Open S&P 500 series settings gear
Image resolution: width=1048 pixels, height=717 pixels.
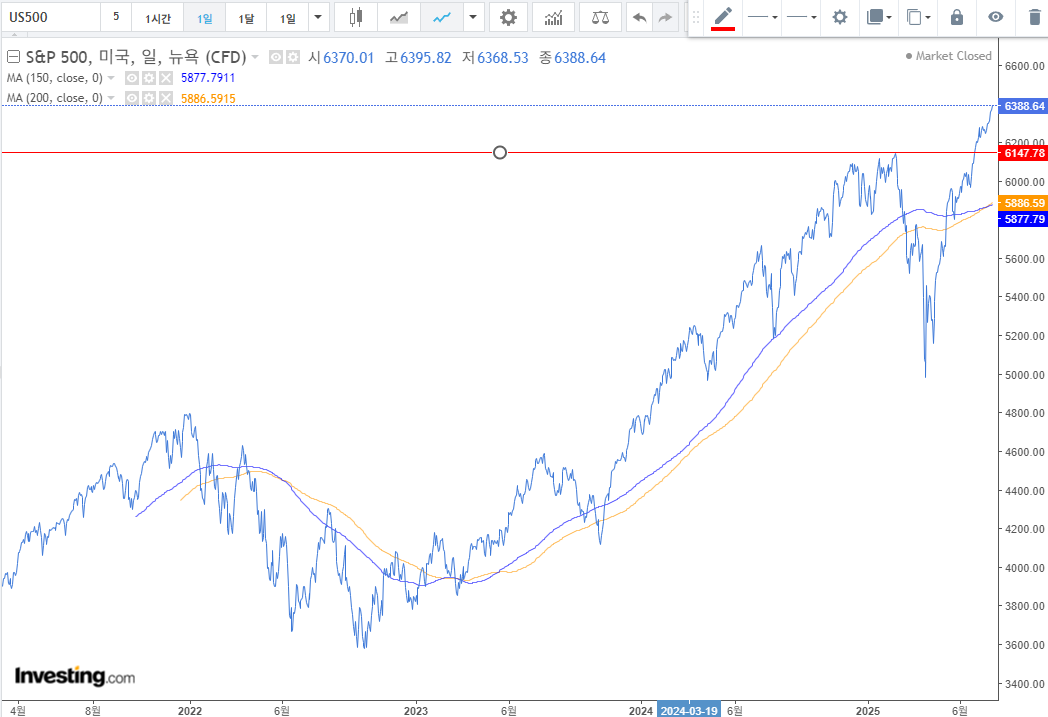pyautogui.click(x=293, y=57)
